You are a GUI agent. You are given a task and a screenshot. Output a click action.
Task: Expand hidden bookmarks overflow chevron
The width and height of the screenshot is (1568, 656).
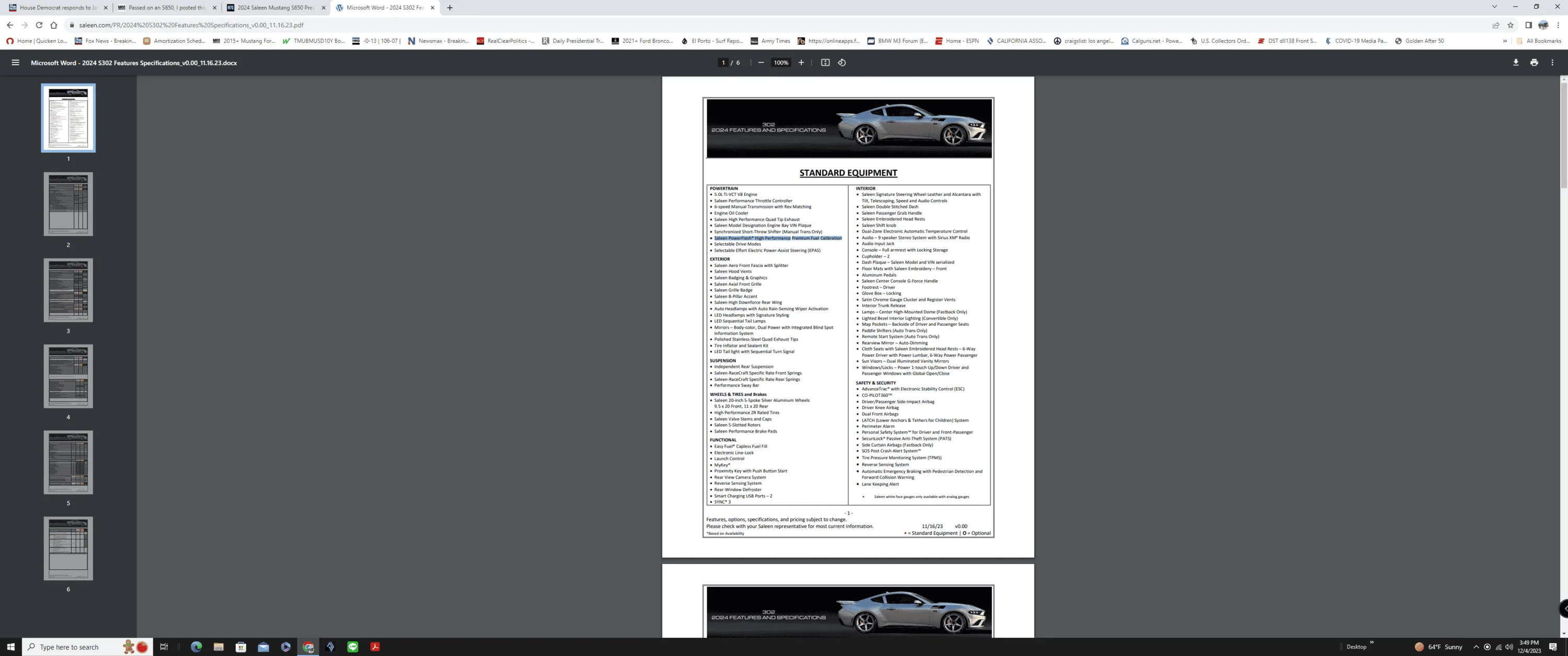click(x=1505, y=41)
